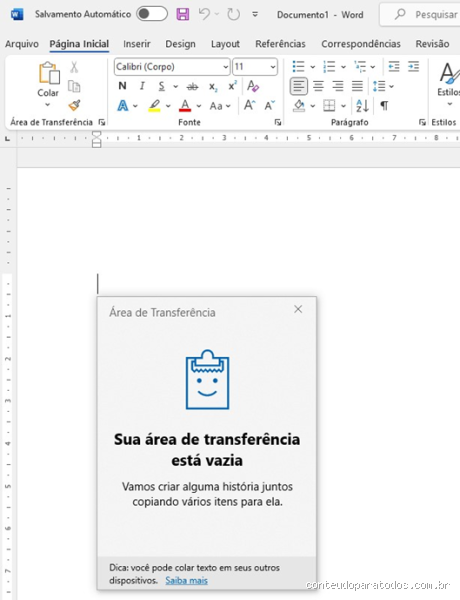Image resolution: width=460 pixels, height=600 pixels.
Task: Align text left
Action: point(299,86)
